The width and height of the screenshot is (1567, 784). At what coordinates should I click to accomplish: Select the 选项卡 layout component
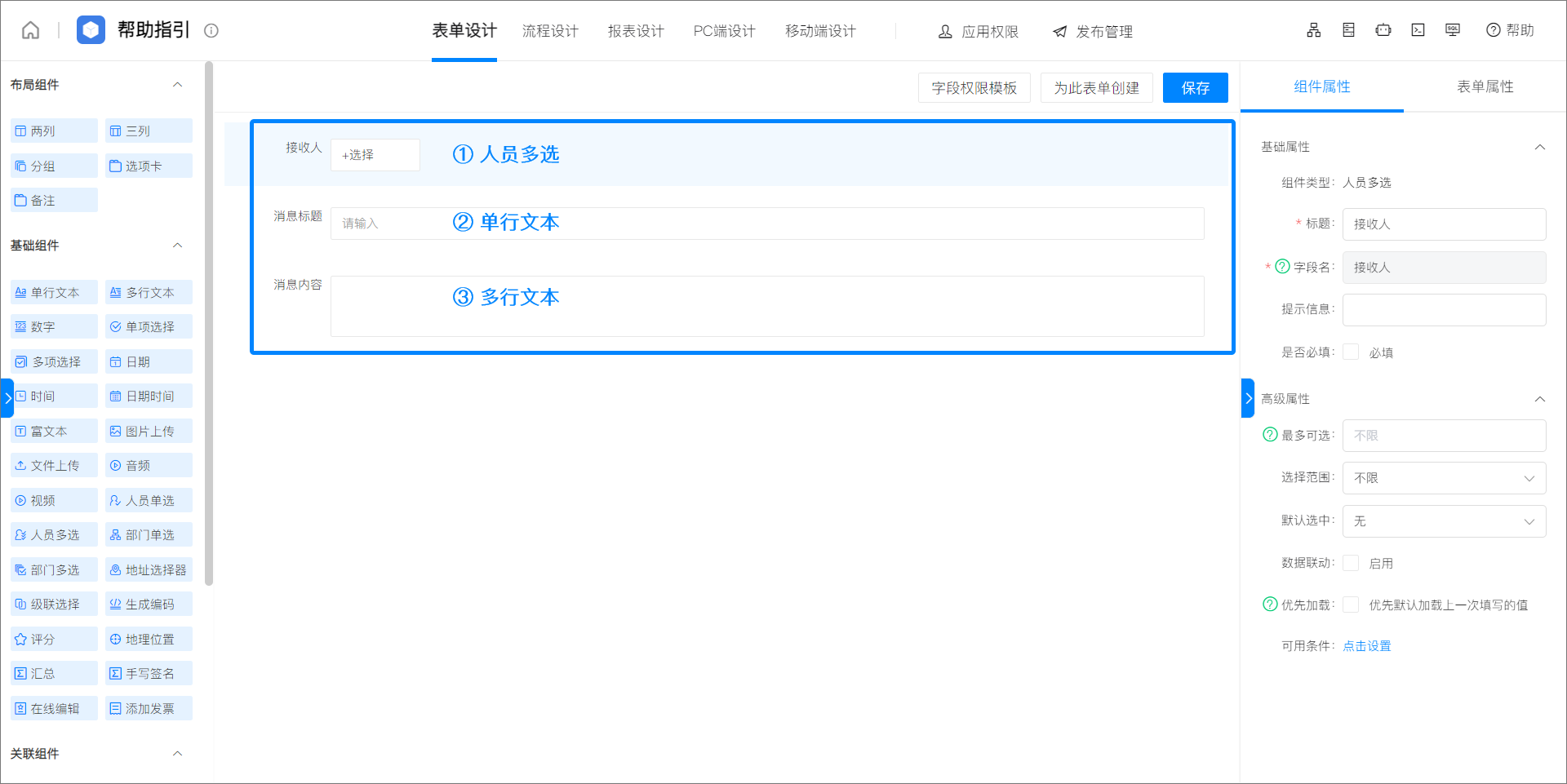pyautogui.click(x=149, y=166)
